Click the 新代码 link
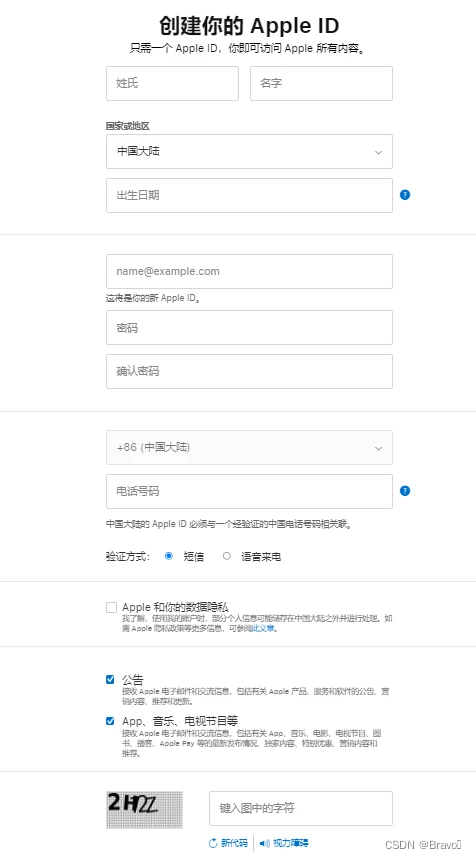This screenshot has width=476, height=859. pos(234,843)
